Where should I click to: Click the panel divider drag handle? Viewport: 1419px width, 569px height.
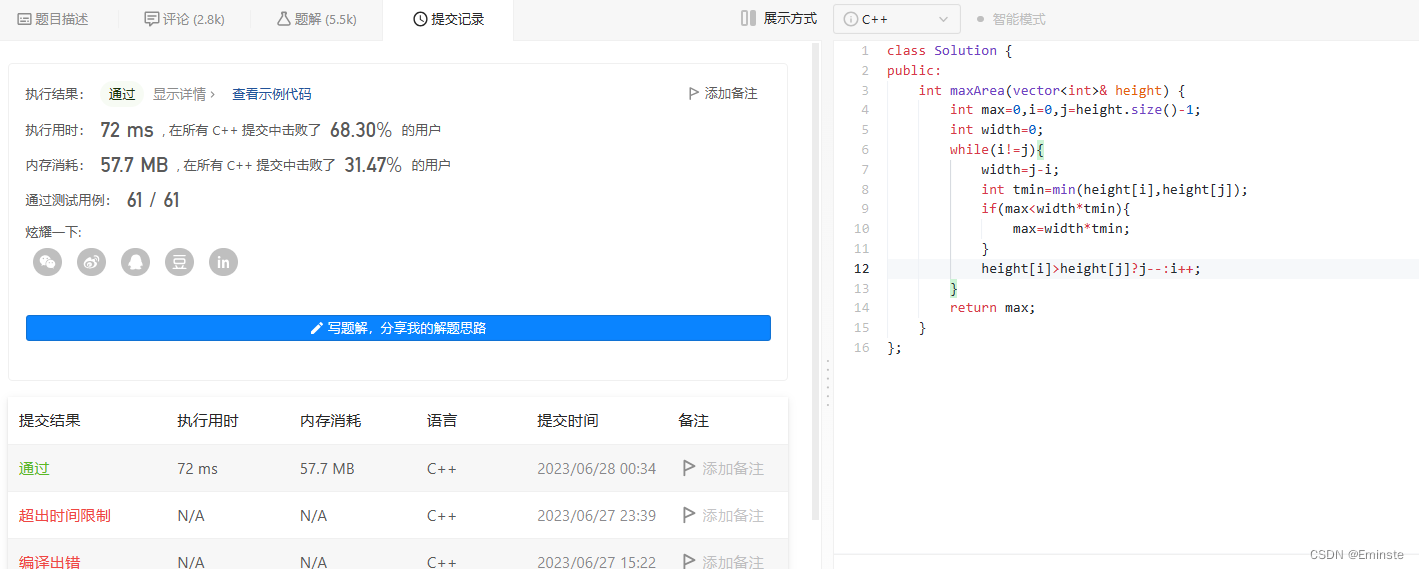[827, 382]
